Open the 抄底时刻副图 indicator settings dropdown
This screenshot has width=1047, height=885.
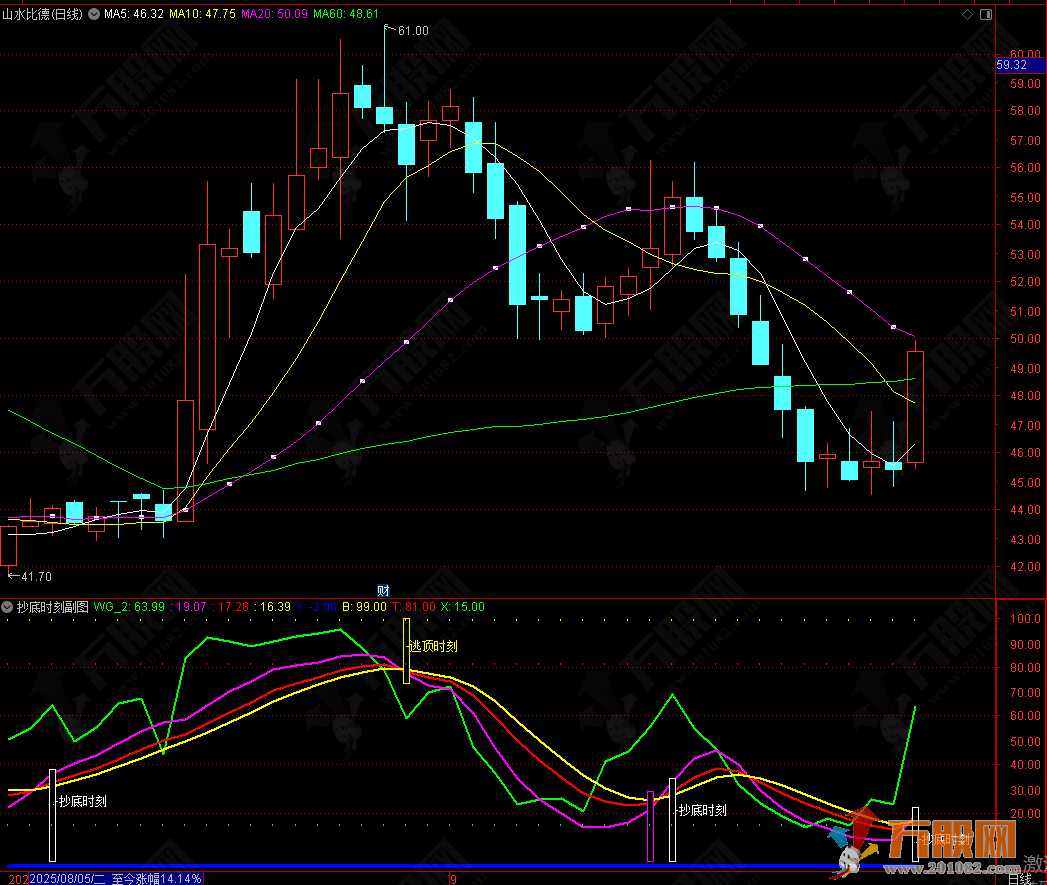(8, 607)
